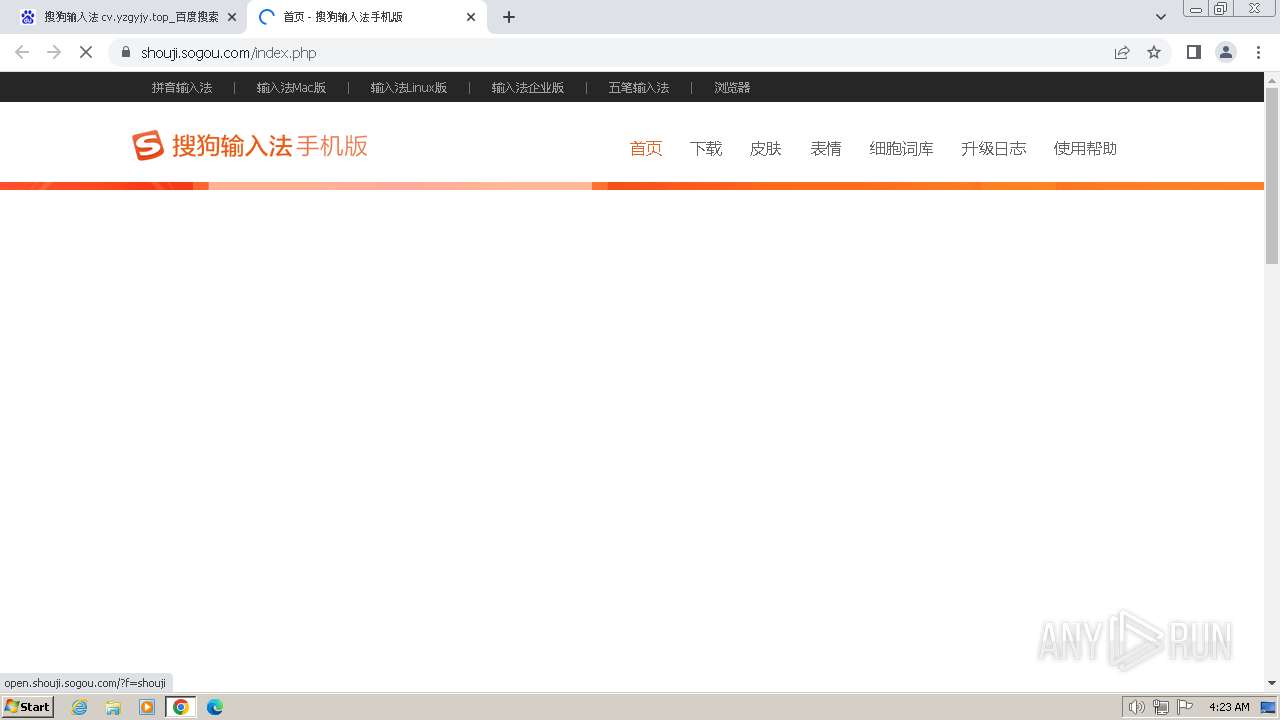Open the Chrome three-dot menu
Screen dimensions: 1280x720
(1258, 52)
